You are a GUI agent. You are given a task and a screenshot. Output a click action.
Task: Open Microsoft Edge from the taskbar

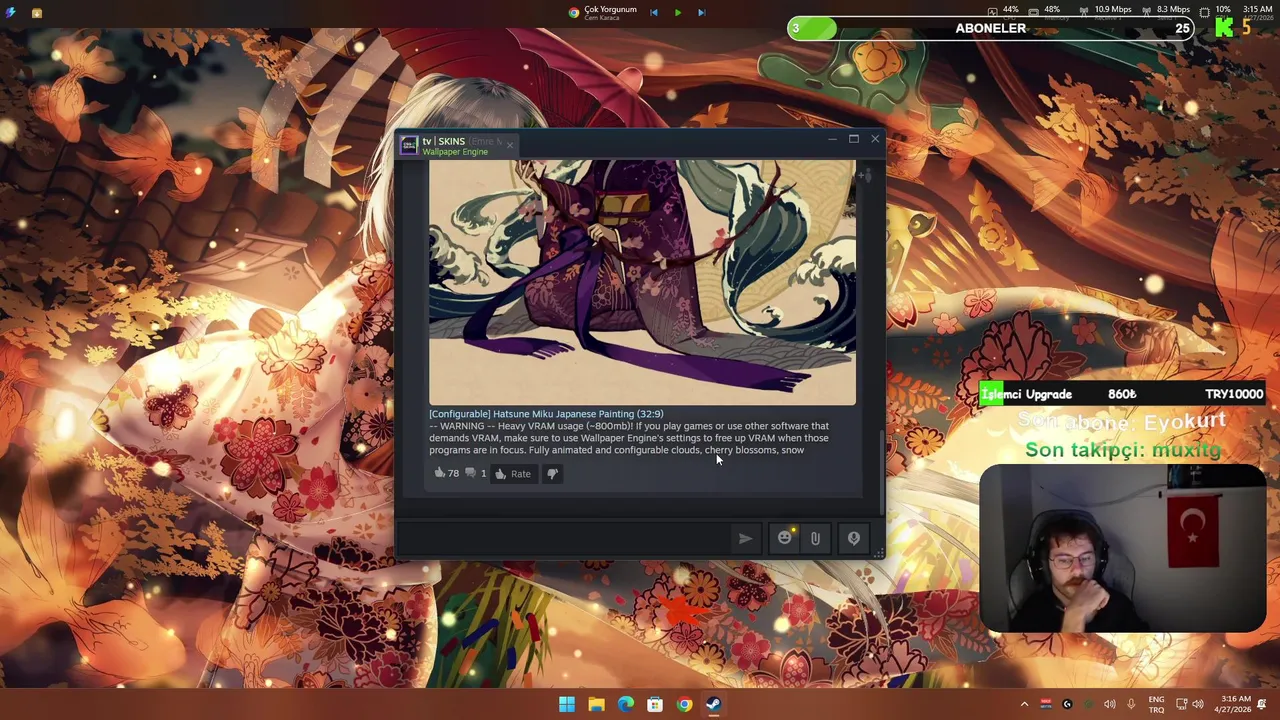625,704
